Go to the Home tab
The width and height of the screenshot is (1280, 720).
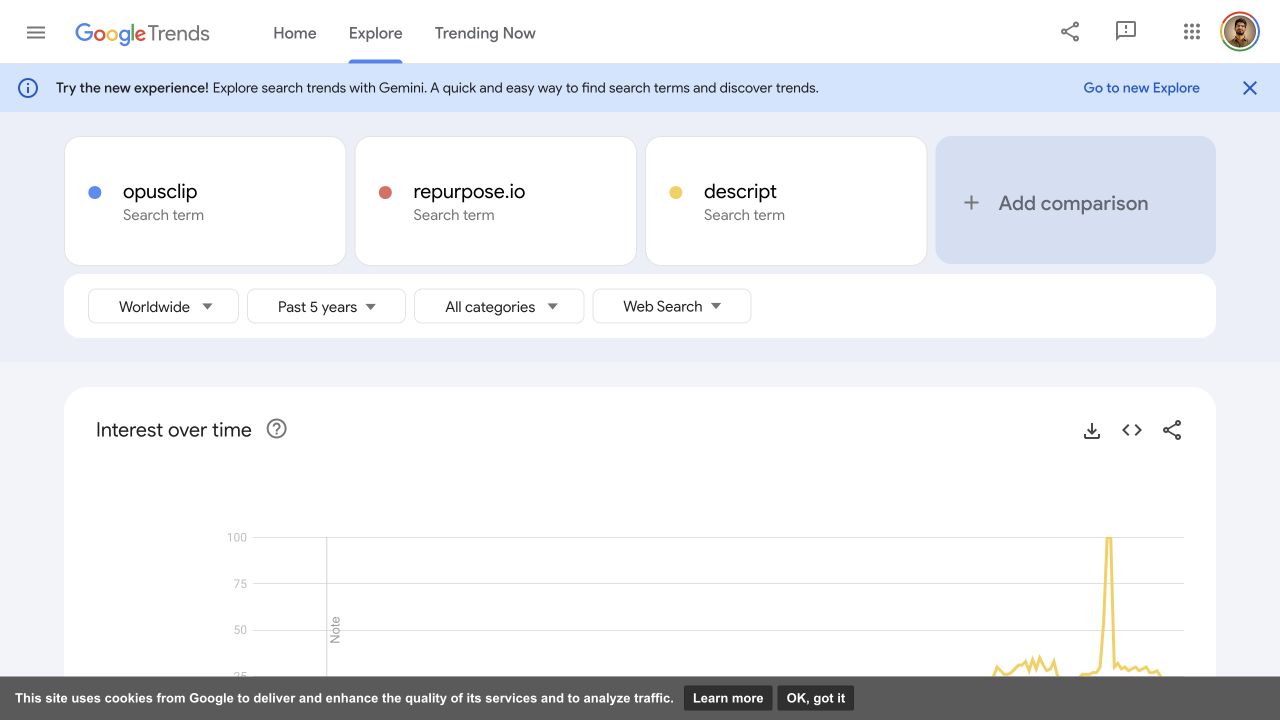click(295, 33)
